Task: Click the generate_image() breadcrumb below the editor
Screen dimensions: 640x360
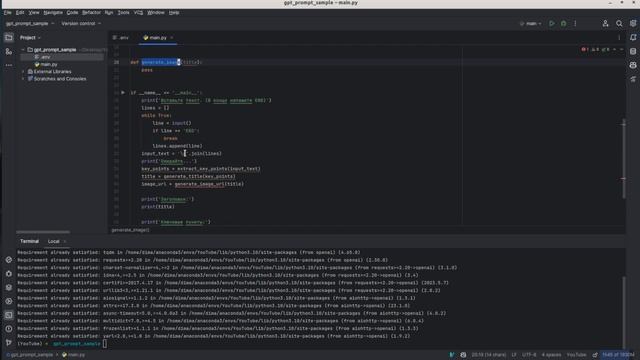Action: (130, 230)
